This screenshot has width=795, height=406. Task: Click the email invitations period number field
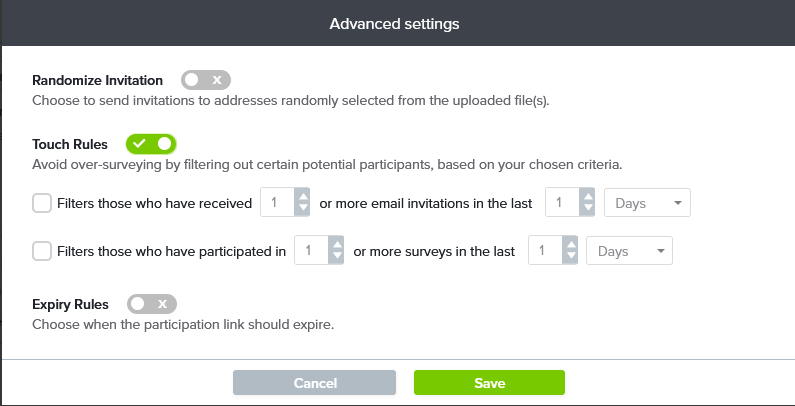click(562, 203)
